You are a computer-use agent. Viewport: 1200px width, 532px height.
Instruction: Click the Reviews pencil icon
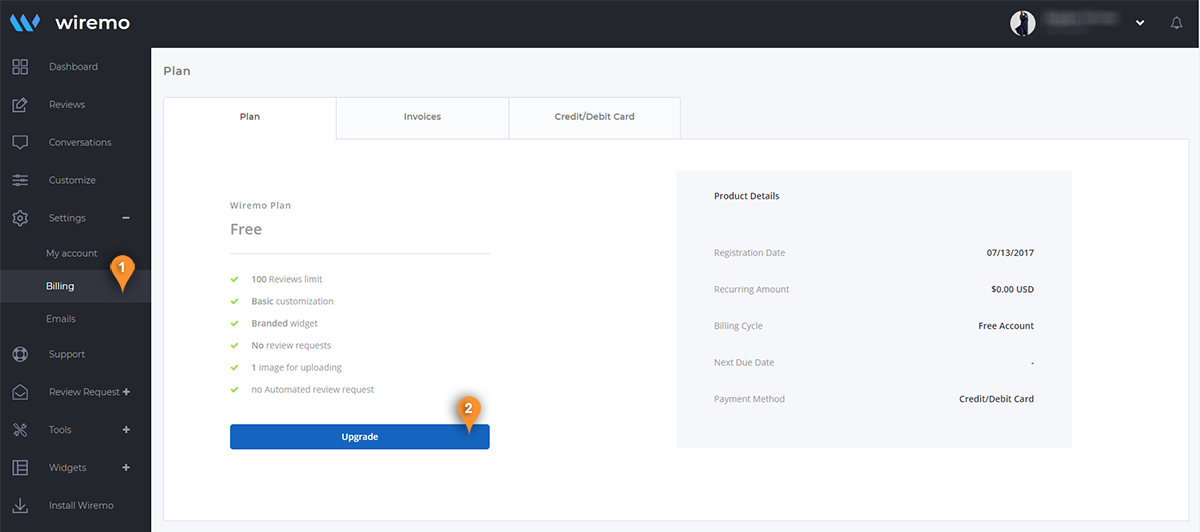point(20,105)
